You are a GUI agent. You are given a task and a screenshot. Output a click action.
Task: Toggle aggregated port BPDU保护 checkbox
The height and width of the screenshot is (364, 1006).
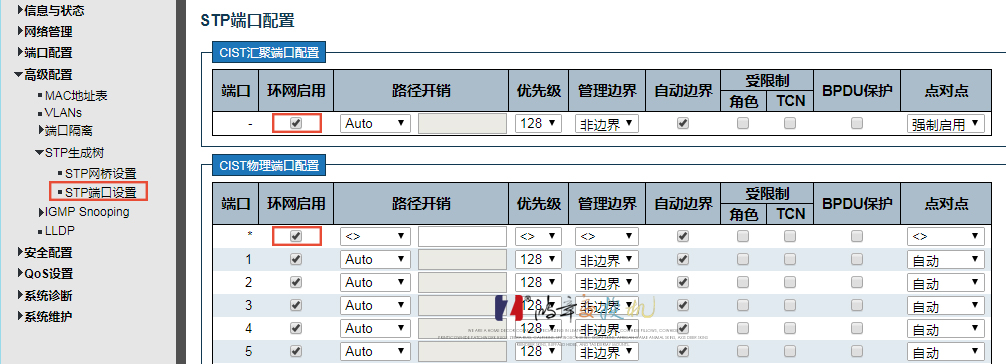click(857, 123)
